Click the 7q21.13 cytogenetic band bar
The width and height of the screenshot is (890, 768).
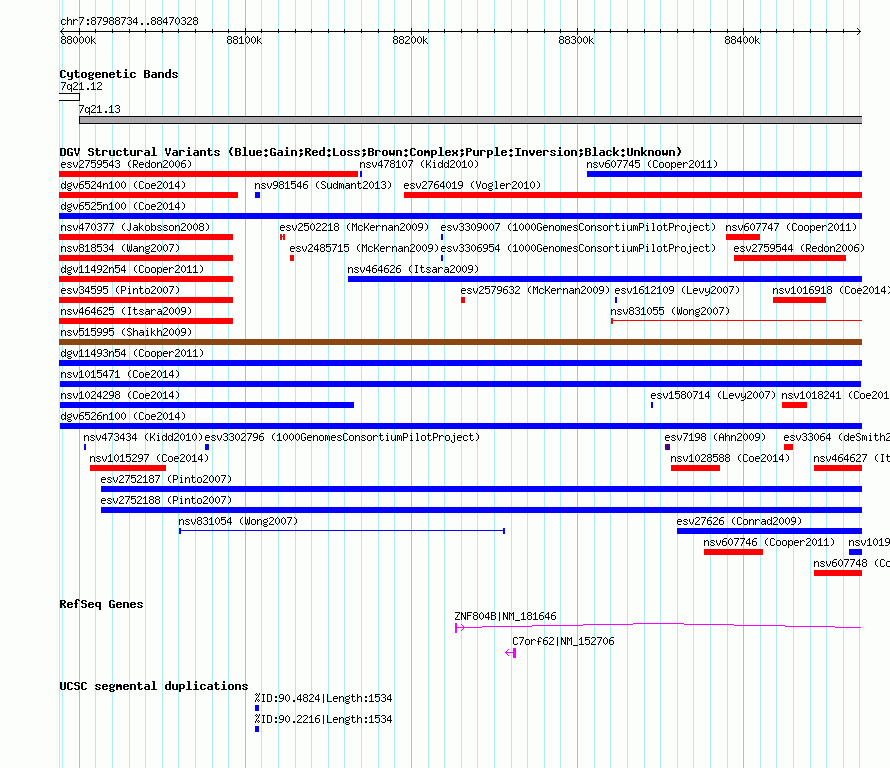point(471,120)
